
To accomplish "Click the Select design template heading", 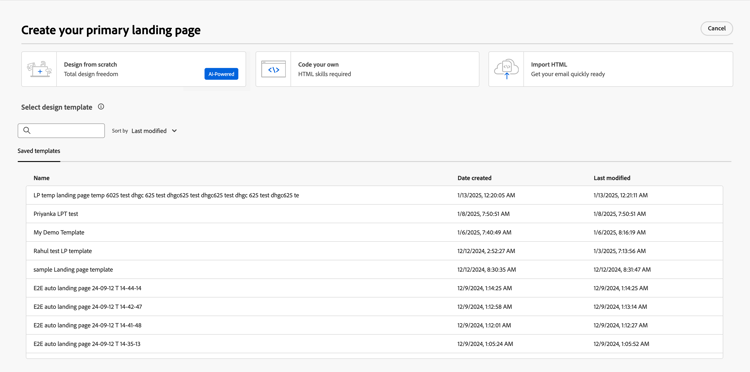I will [x=56, y=107].
